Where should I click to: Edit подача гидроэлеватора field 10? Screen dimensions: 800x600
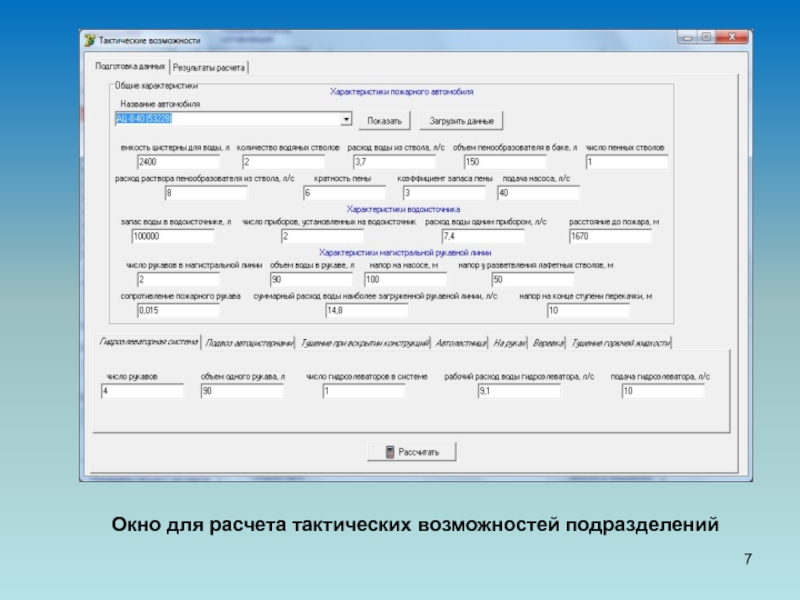[663, 391]
